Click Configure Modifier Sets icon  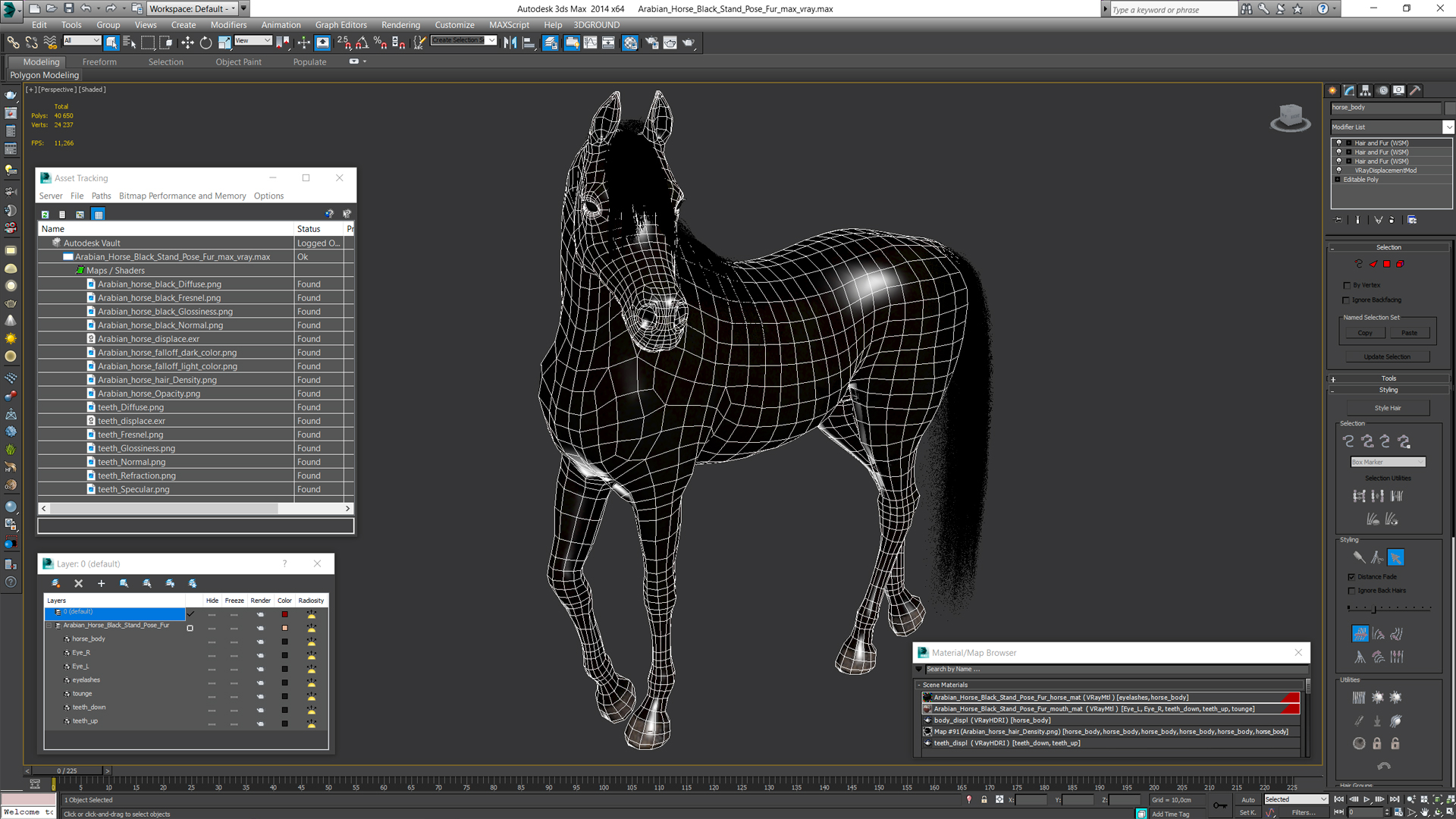click(x=1412, y=220)
